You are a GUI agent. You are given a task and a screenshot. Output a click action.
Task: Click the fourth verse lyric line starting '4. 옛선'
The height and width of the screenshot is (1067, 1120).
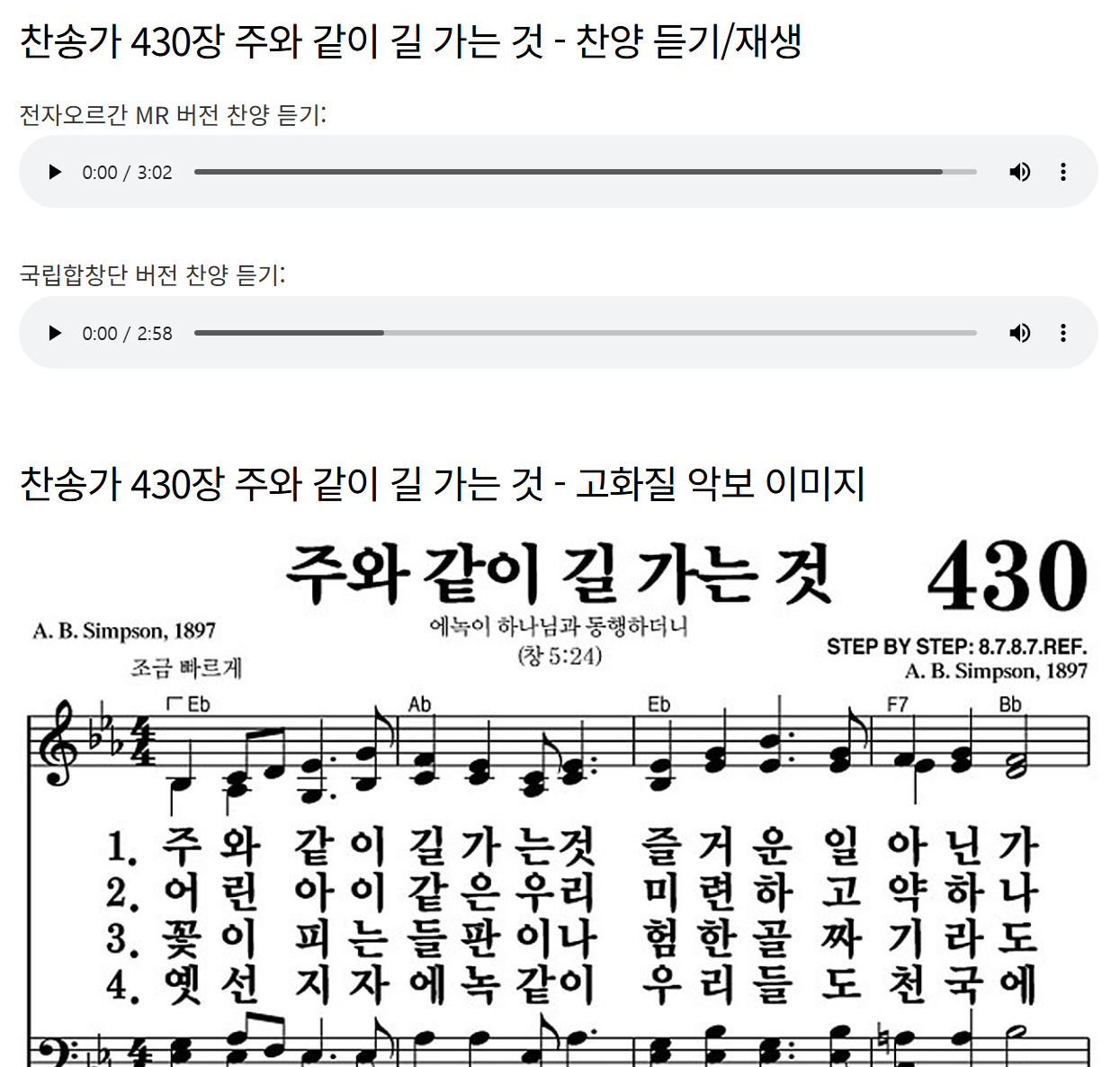click(573, 984)
